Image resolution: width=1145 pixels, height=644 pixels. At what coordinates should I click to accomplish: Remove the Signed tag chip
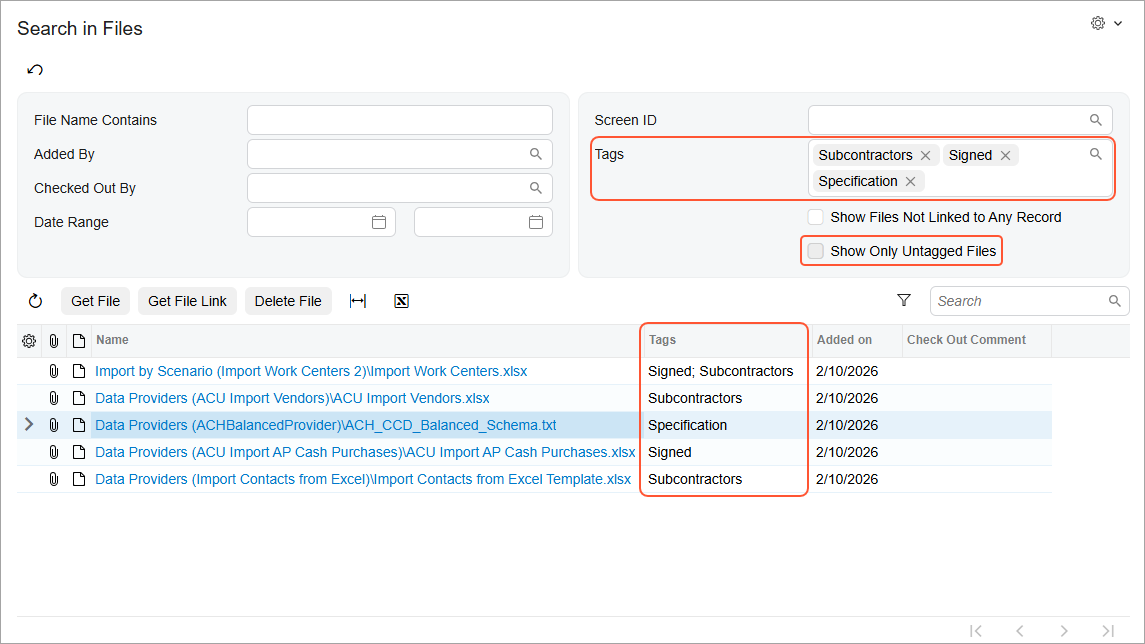[x=1005, y=156]
